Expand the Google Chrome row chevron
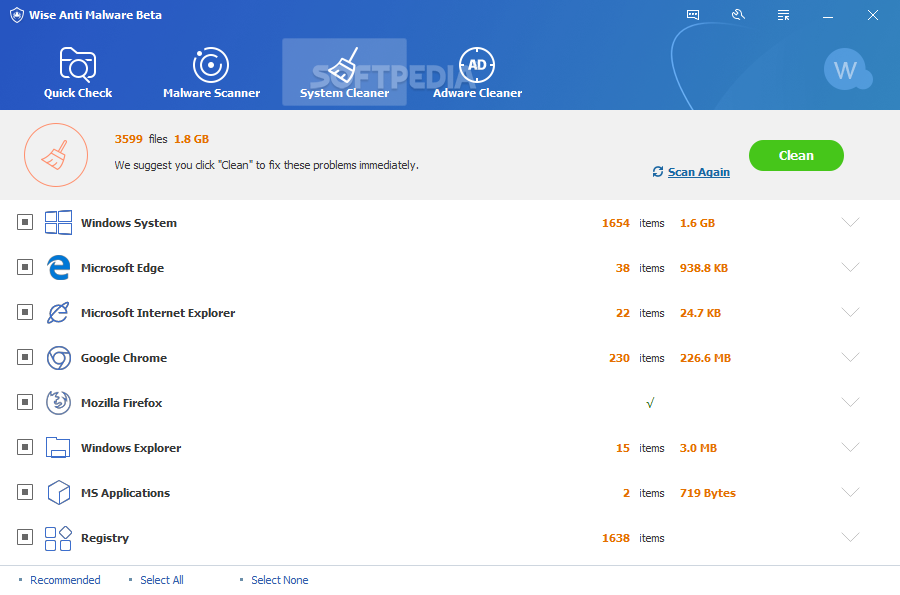The image size is (900, 595). [x=850, y=357]
